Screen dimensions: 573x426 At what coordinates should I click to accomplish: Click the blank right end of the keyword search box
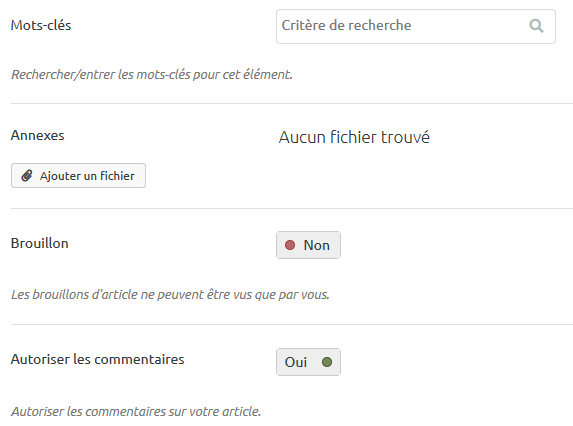(x=471, y=26)
